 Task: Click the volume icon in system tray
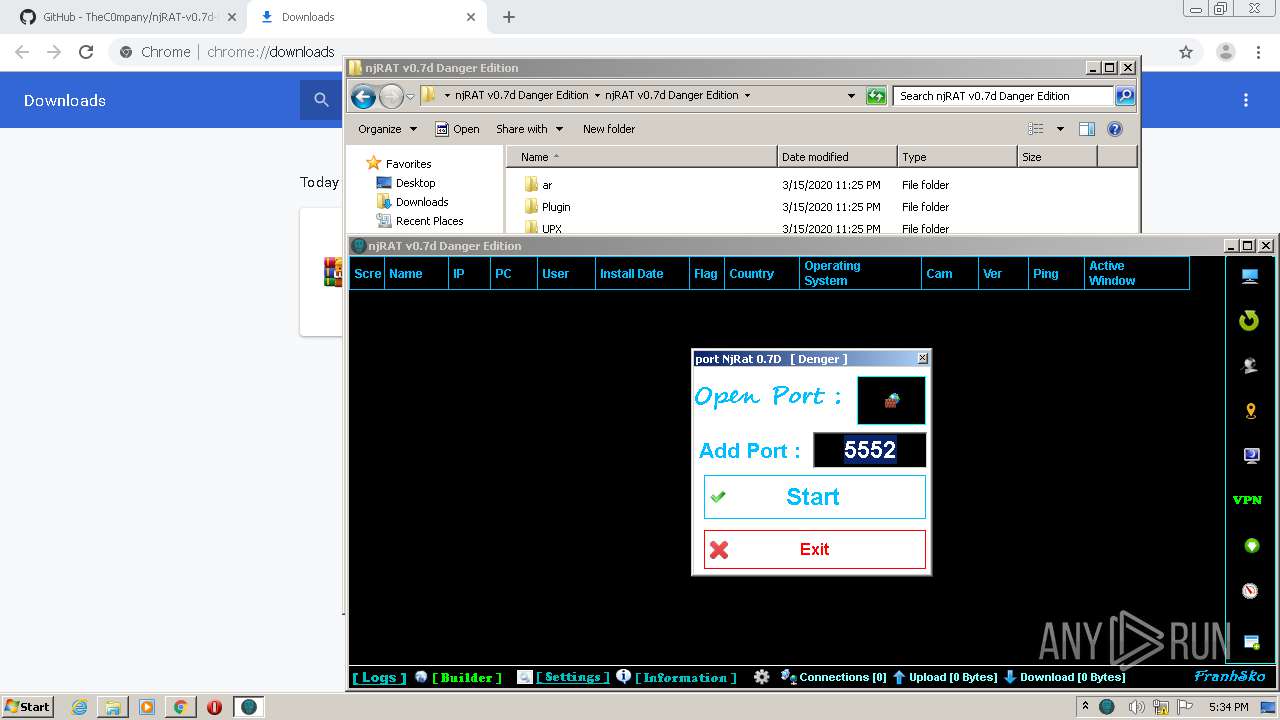pyautogui.click(x=1136, y=707)
